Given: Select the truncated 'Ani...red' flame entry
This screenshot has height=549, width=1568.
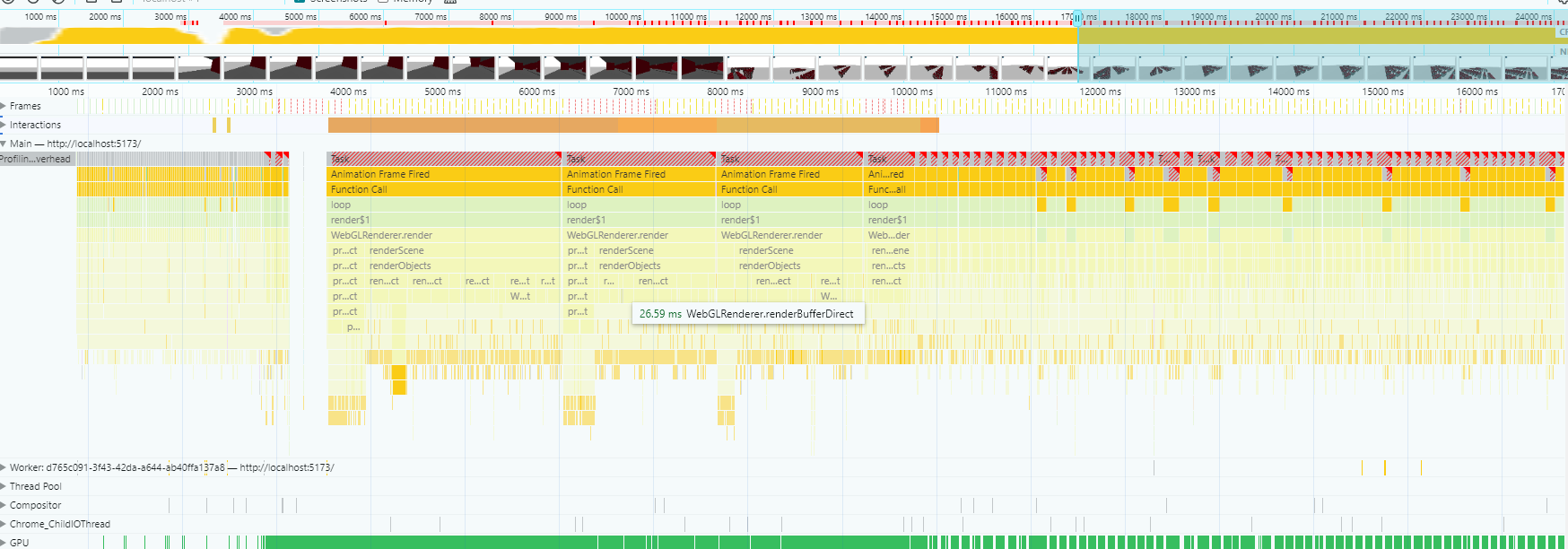Looking at the screenshot, I should pyautogui.click(x=890, y=174).
